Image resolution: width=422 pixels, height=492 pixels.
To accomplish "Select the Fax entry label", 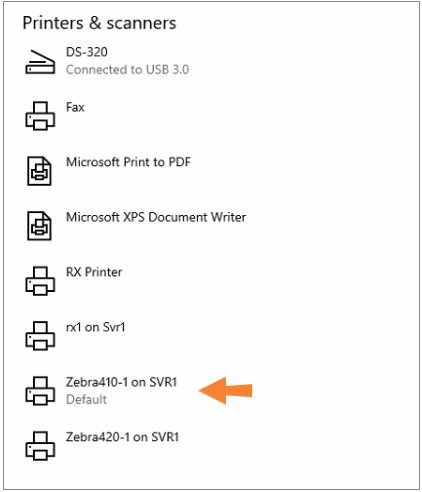I will coord(75,107).
